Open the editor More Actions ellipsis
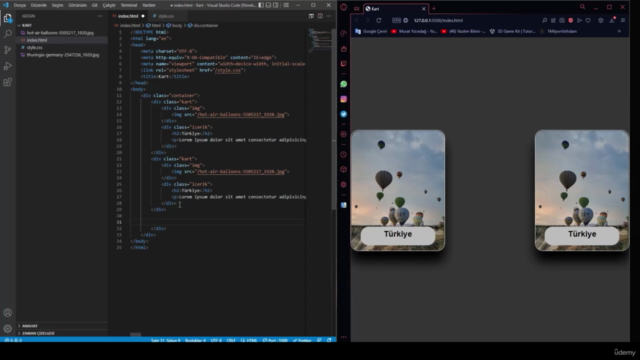The image size is (640, 360). click(x=329, y=16)
